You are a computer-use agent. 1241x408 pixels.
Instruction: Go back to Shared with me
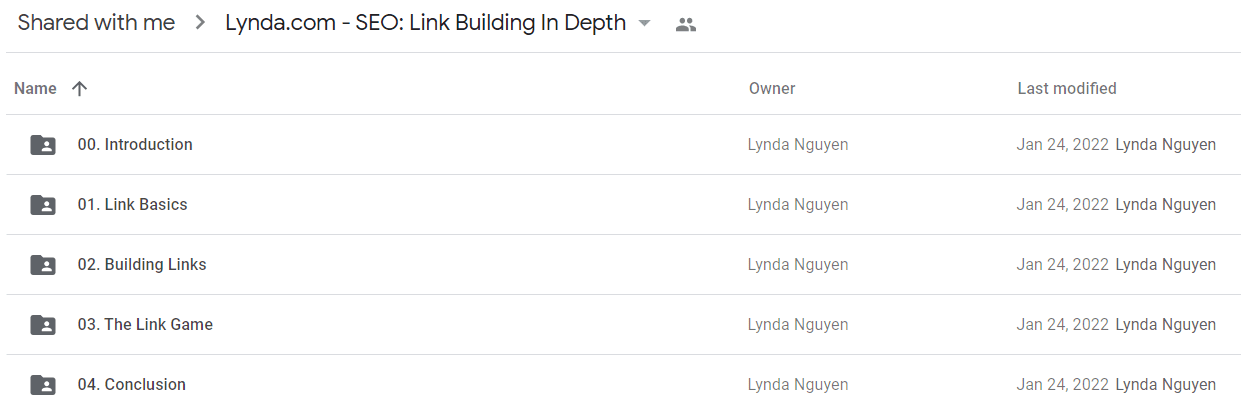tap(96, 23)
